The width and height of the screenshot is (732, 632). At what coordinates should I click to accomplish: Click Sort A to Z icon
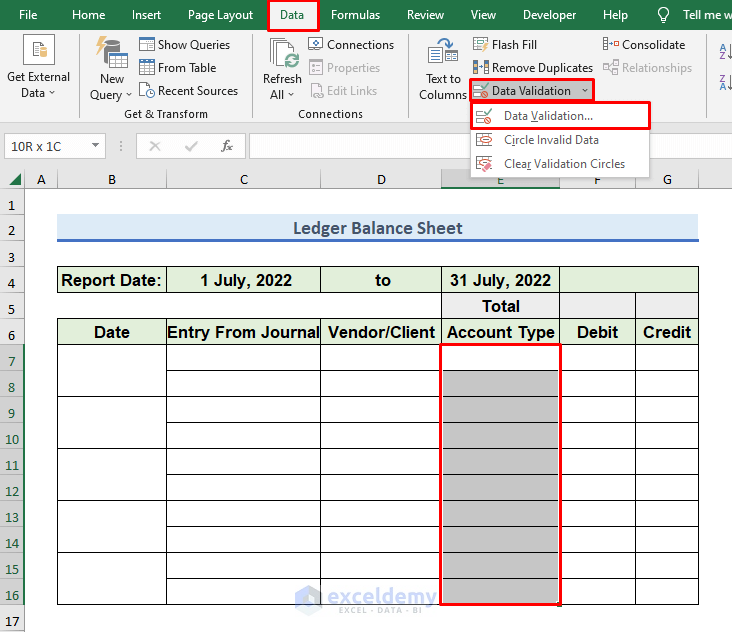[725, 52]
